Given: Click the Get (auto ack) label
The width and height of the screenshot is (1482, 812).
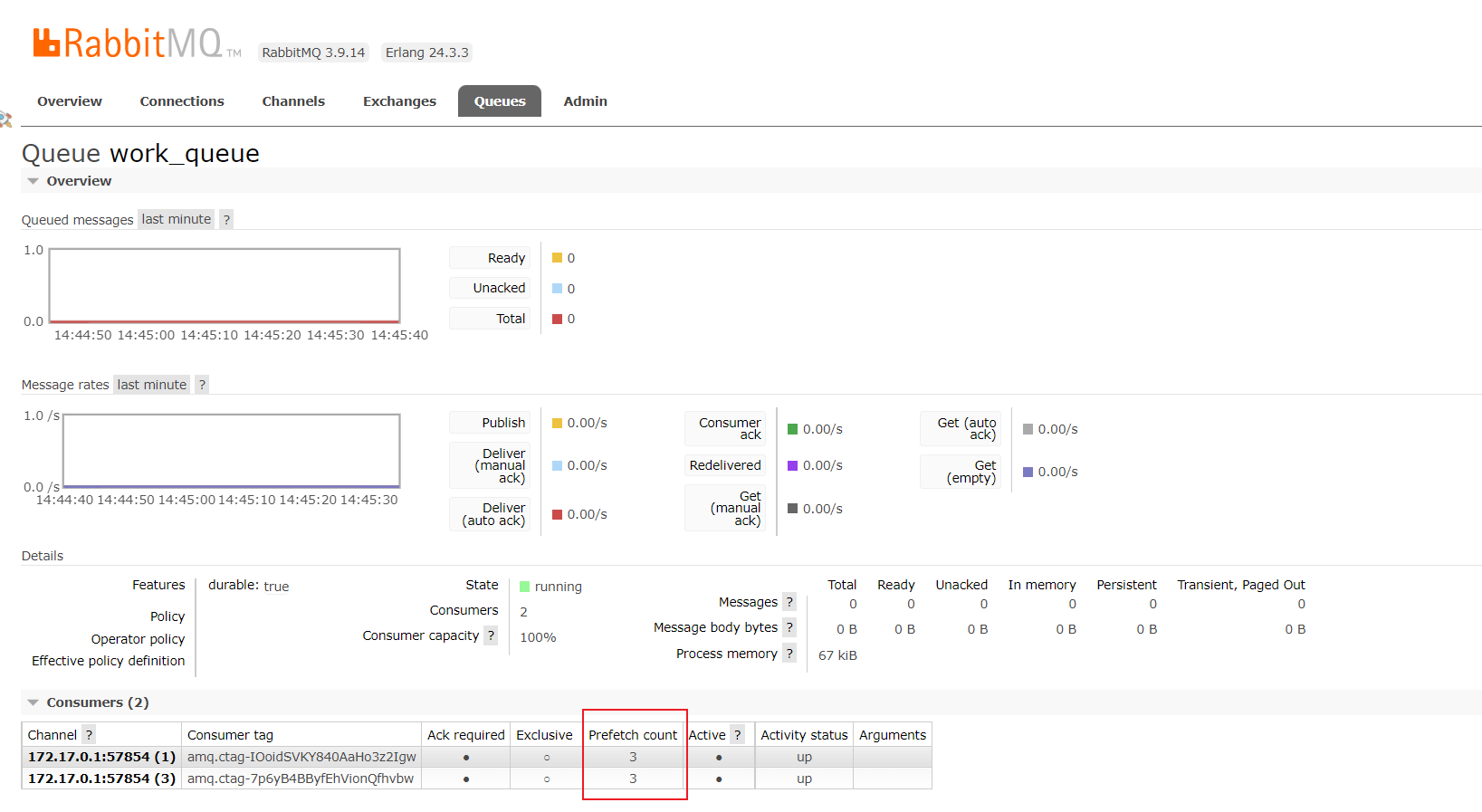Looking at the screenshot, I should (961, 429).
